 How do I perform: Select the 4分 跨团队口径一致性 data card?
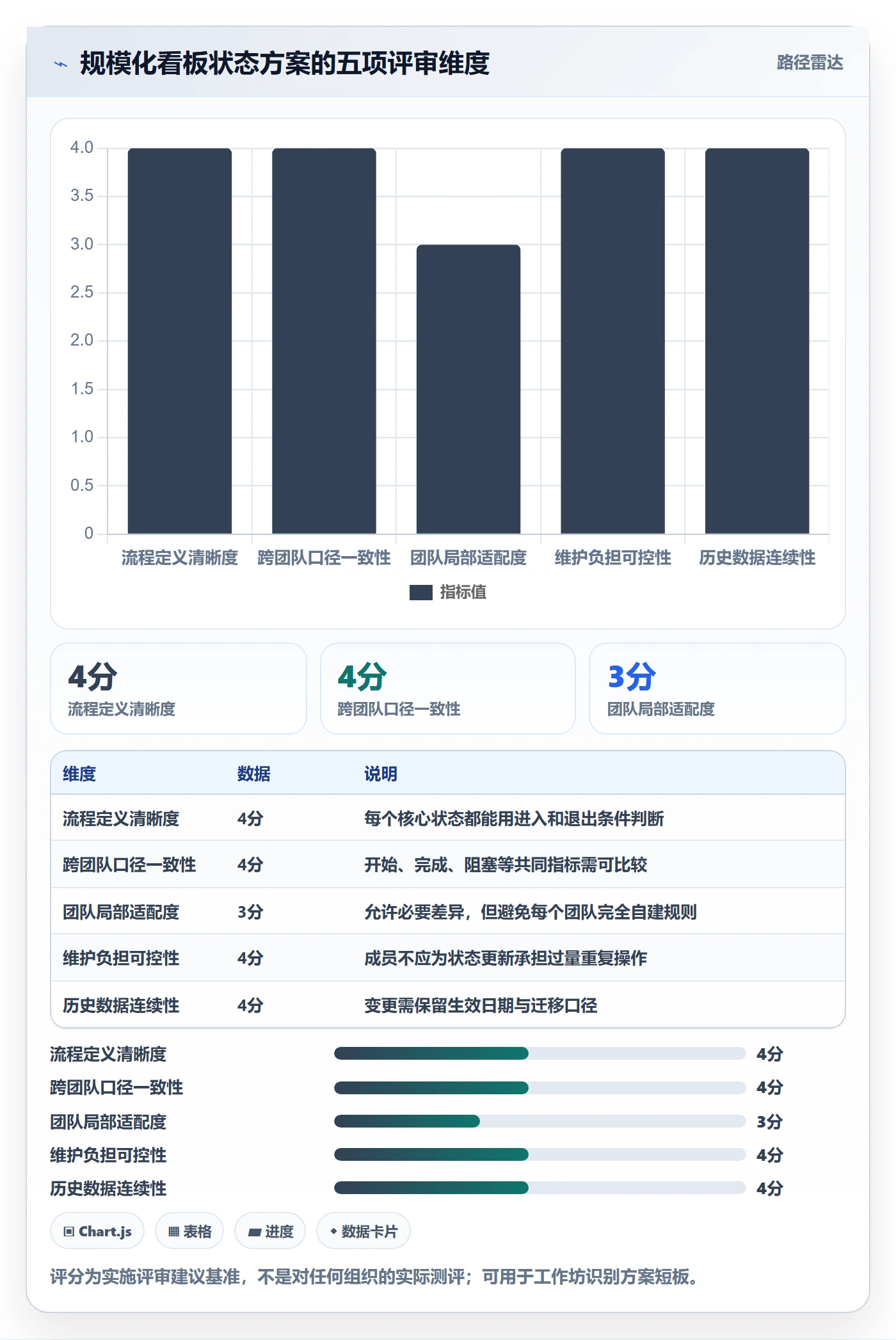click(x=448, y=689)
